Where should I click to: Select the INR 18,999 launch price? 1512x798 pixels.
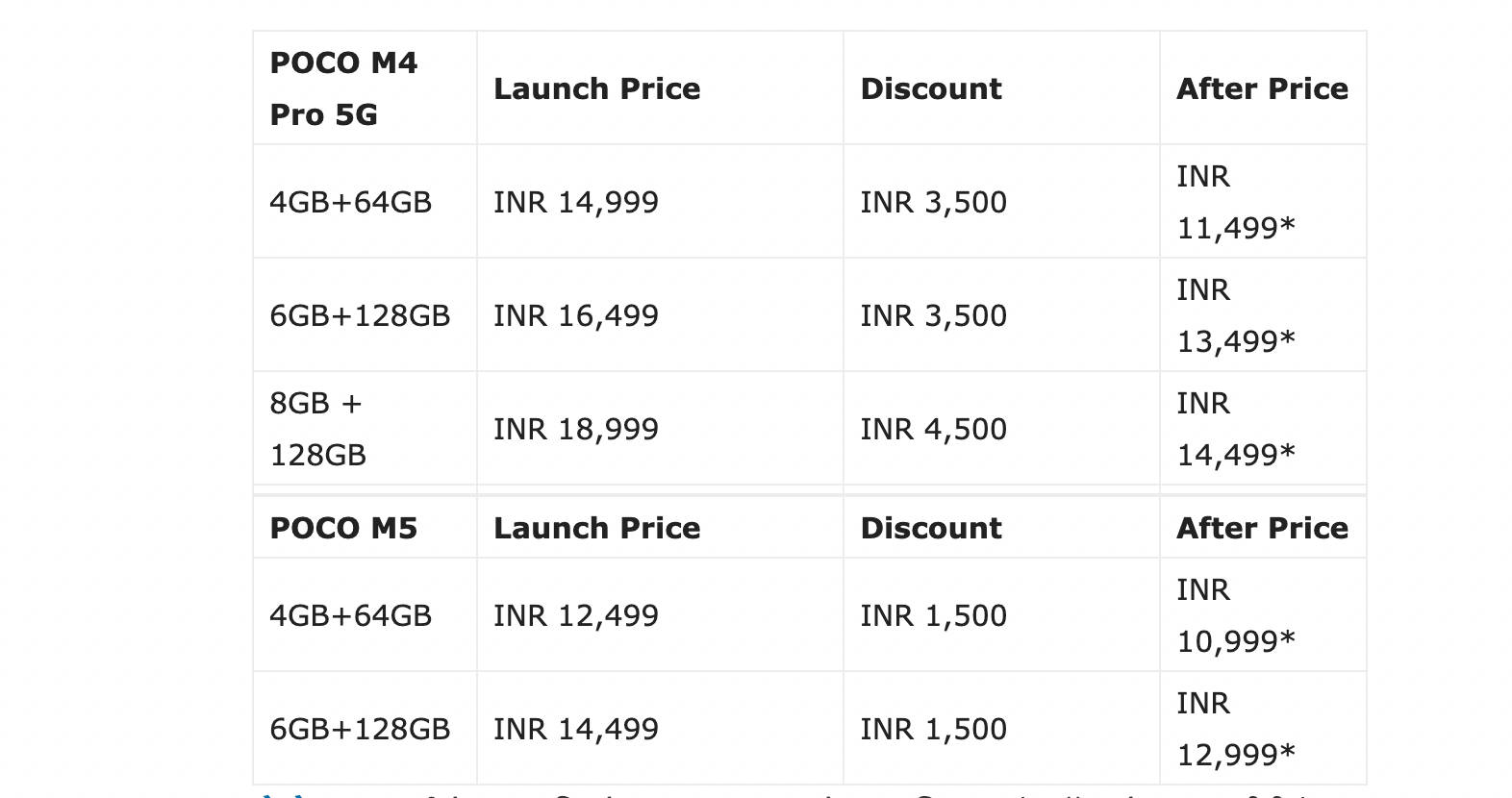[x=575, y=429]
